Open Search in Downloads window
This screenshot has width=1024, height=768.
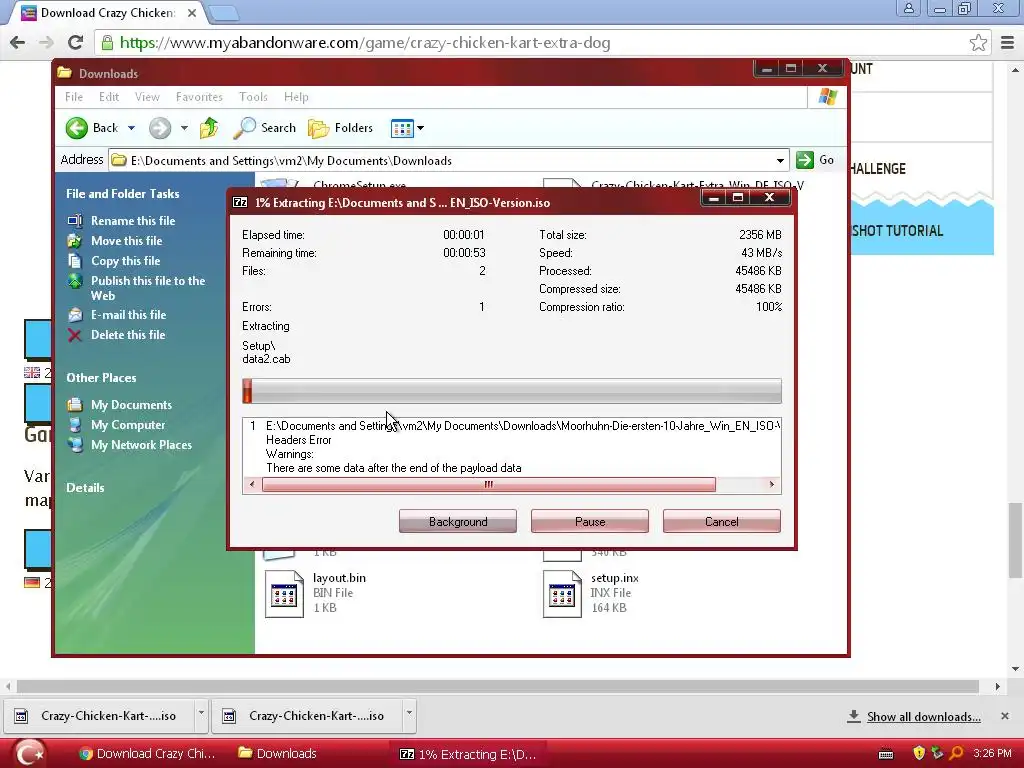(265, 128)
